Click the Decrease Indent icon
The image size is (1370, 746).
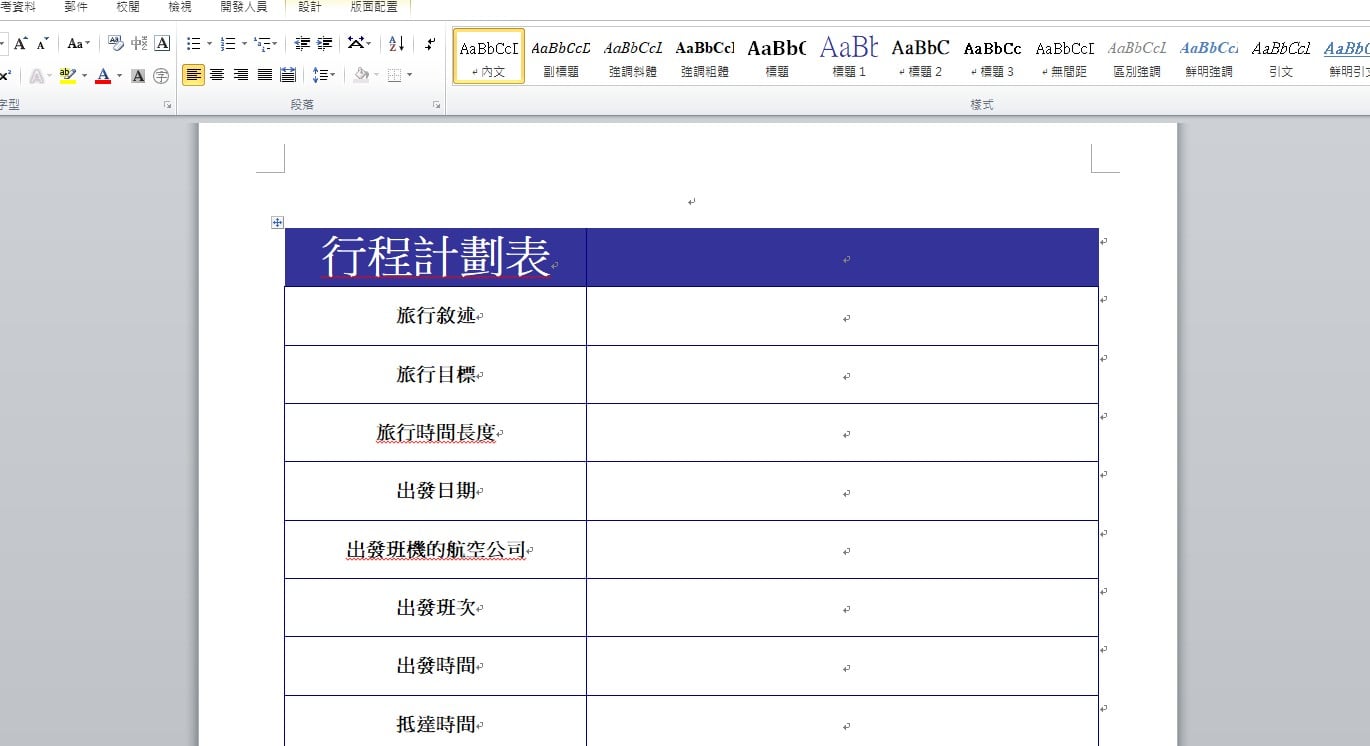point(303,44)
